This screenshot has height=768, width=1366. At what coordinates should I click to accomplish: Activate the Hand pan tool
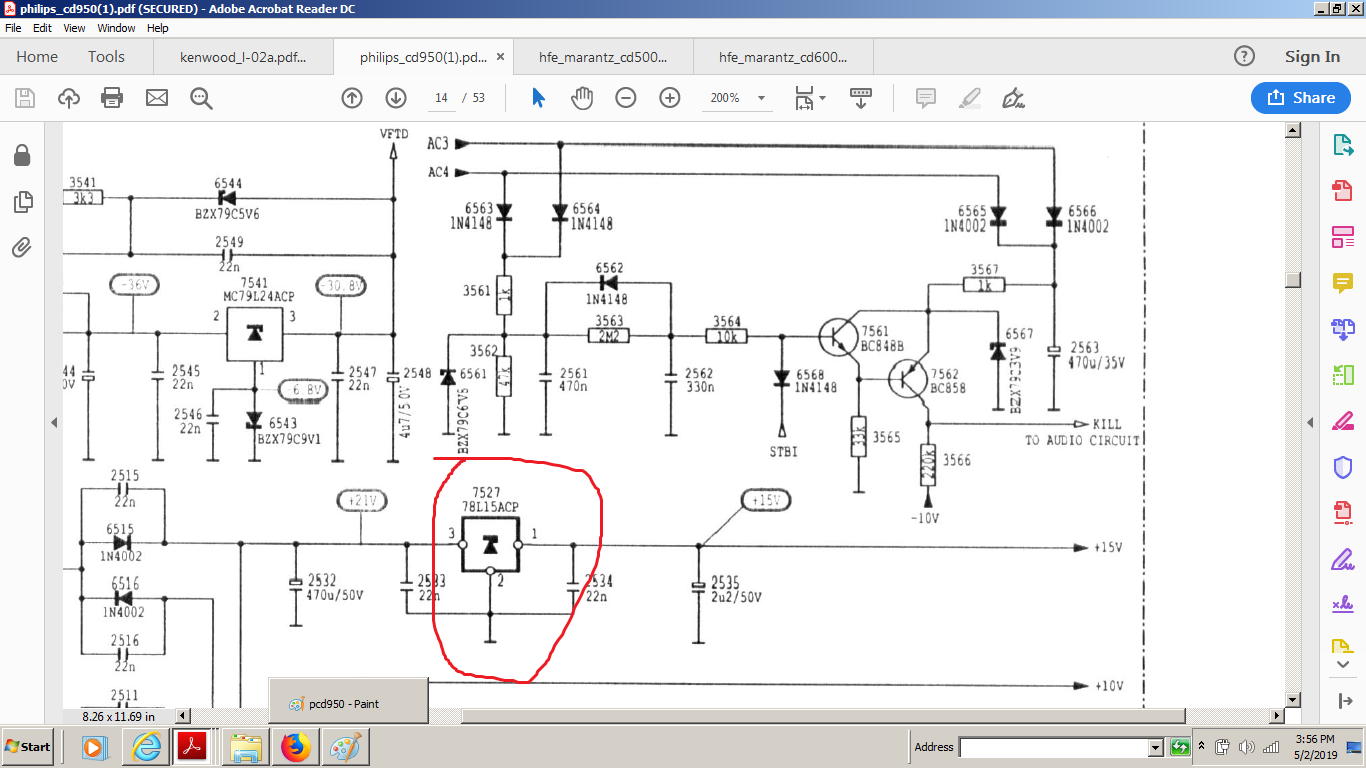point(582,98)
